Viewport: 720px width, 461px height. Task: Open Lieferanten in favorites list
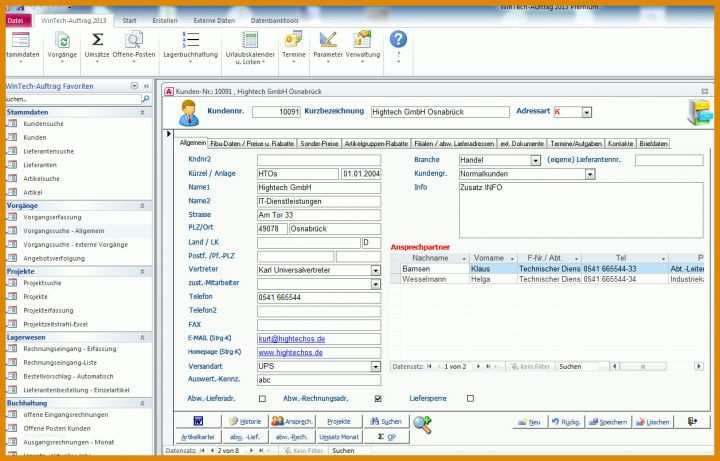point(40,165)
